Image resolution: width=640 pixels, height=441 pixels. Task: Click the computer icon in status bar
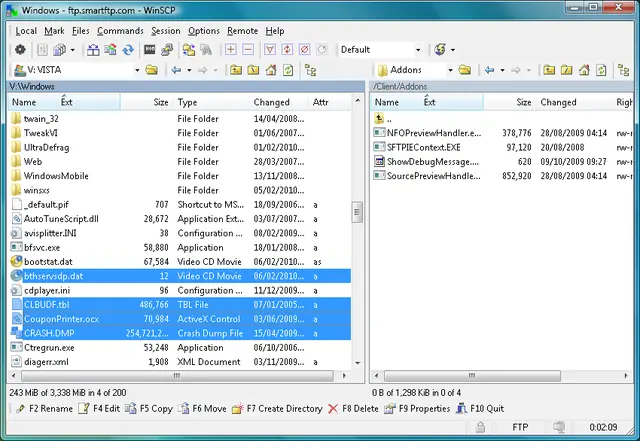coord(559,427)
